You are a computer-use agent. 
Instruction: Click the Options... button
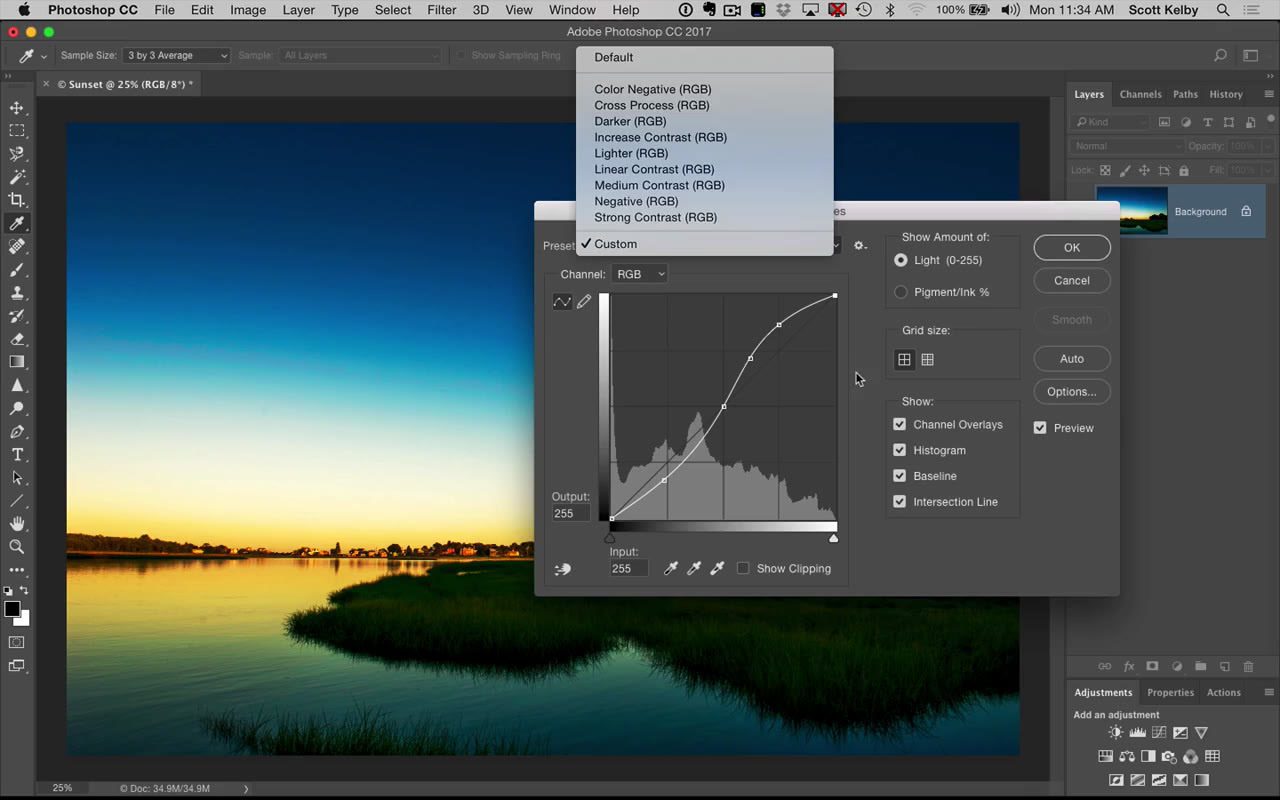coord(1071,391)
